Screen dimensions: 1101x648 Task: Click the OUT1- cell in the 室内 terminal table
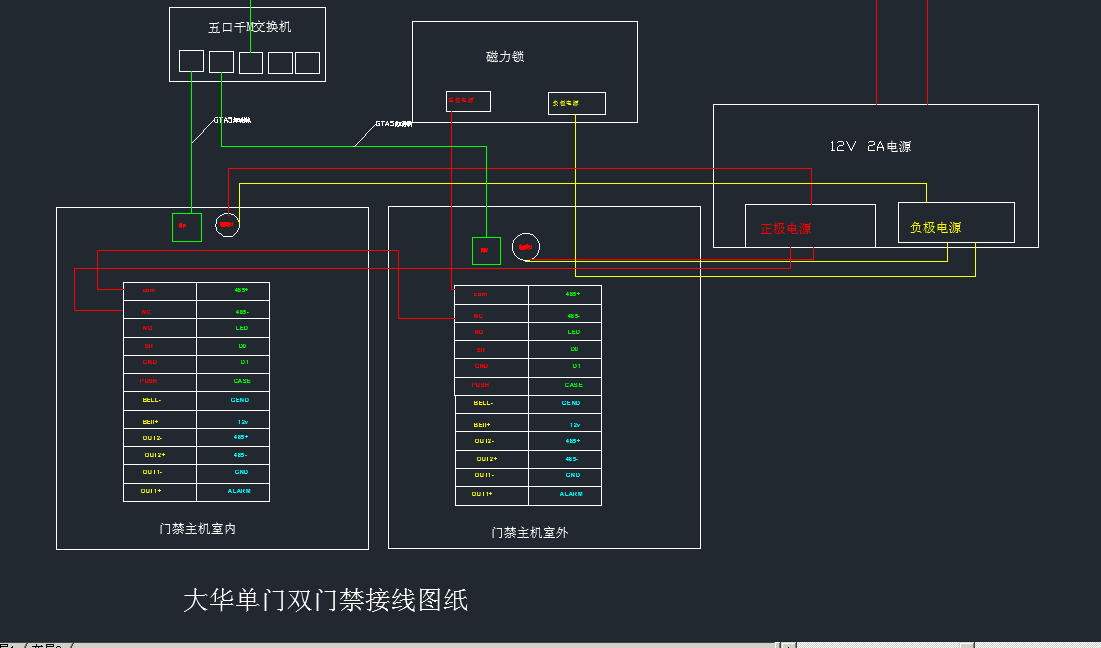[x=159, y=474]
